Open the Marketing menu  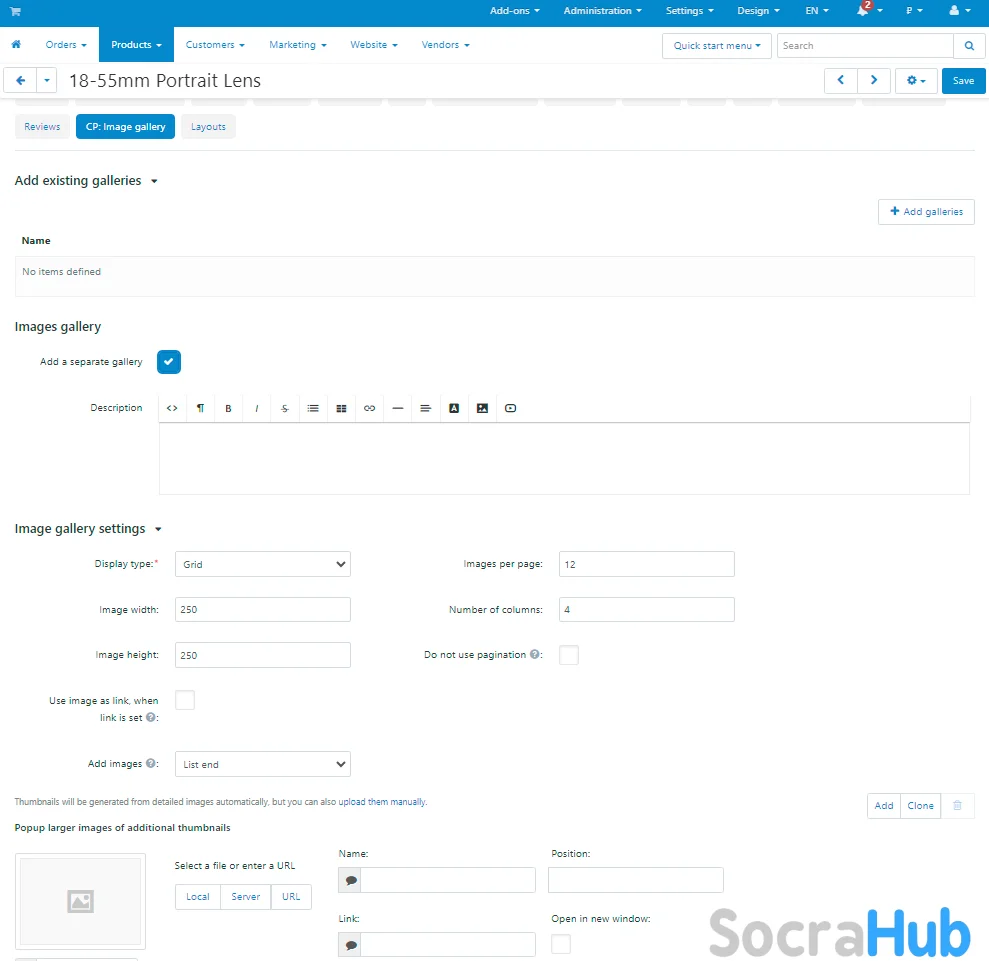pos(298,45)
